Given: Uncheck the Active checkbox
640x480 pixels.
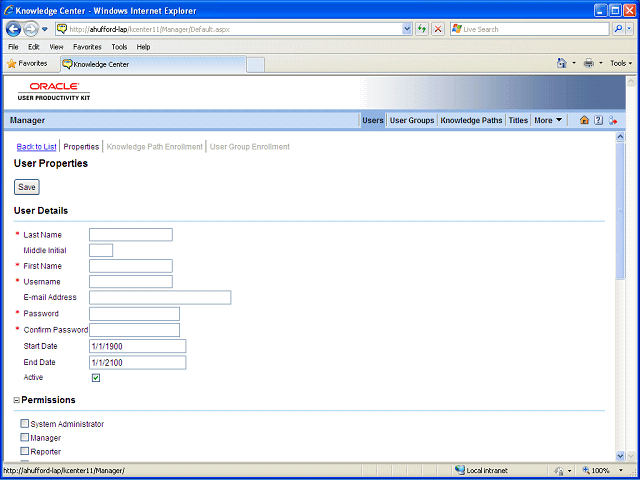Looking at the screenshot, I should point(96,378).
